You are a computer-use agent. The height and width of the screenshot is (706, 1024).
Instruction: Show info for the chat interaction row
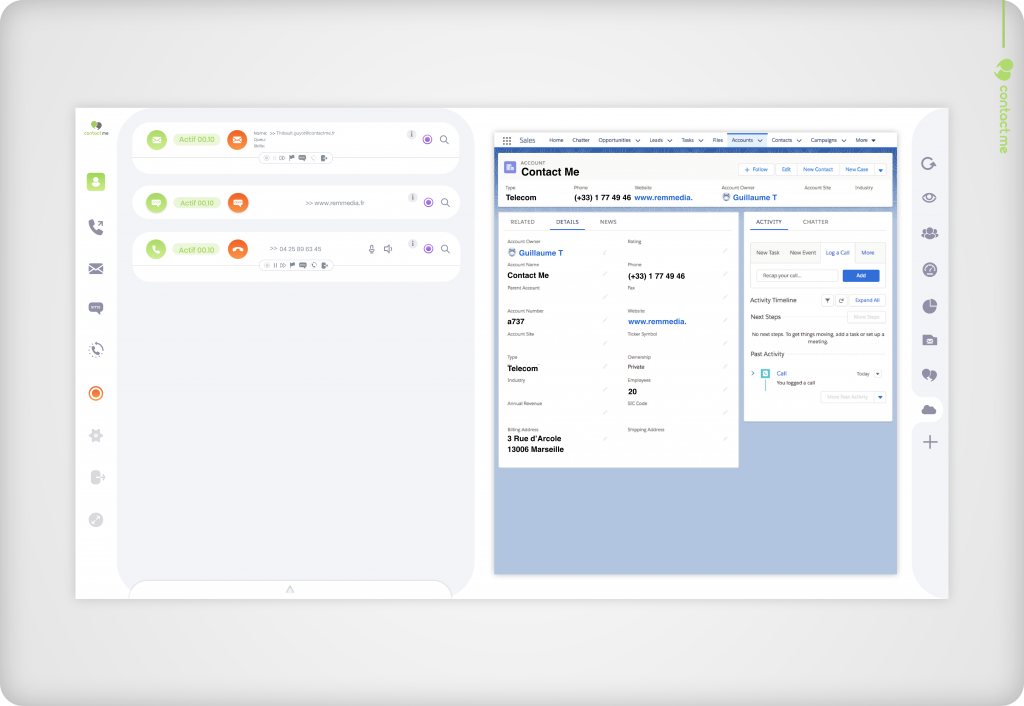412,197
